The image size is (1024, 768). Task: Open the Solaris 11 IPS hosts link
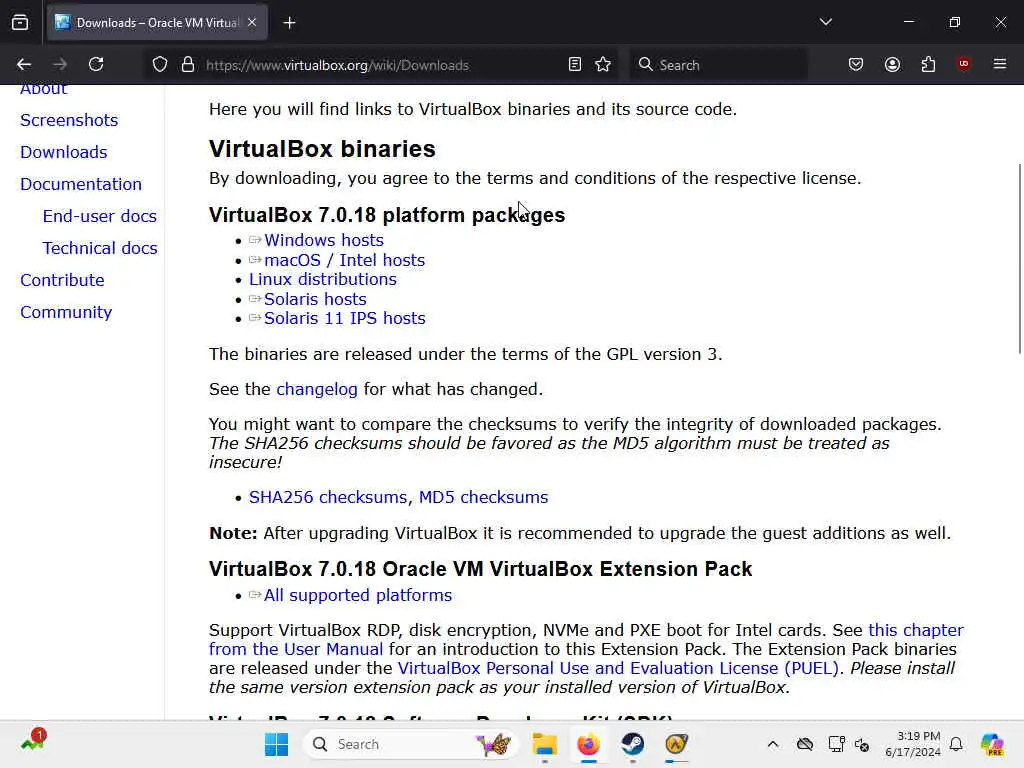(x=345, y=319)
